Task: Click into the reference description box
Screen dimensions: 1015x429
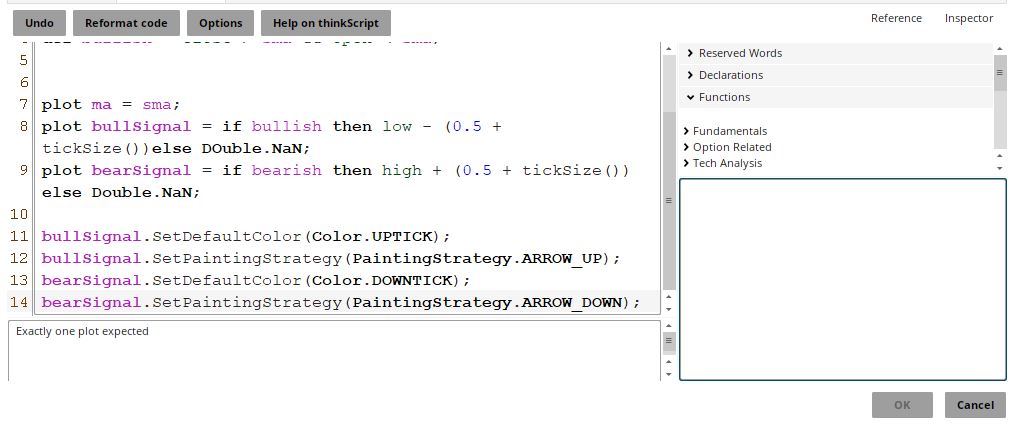Action: (843, 280)
